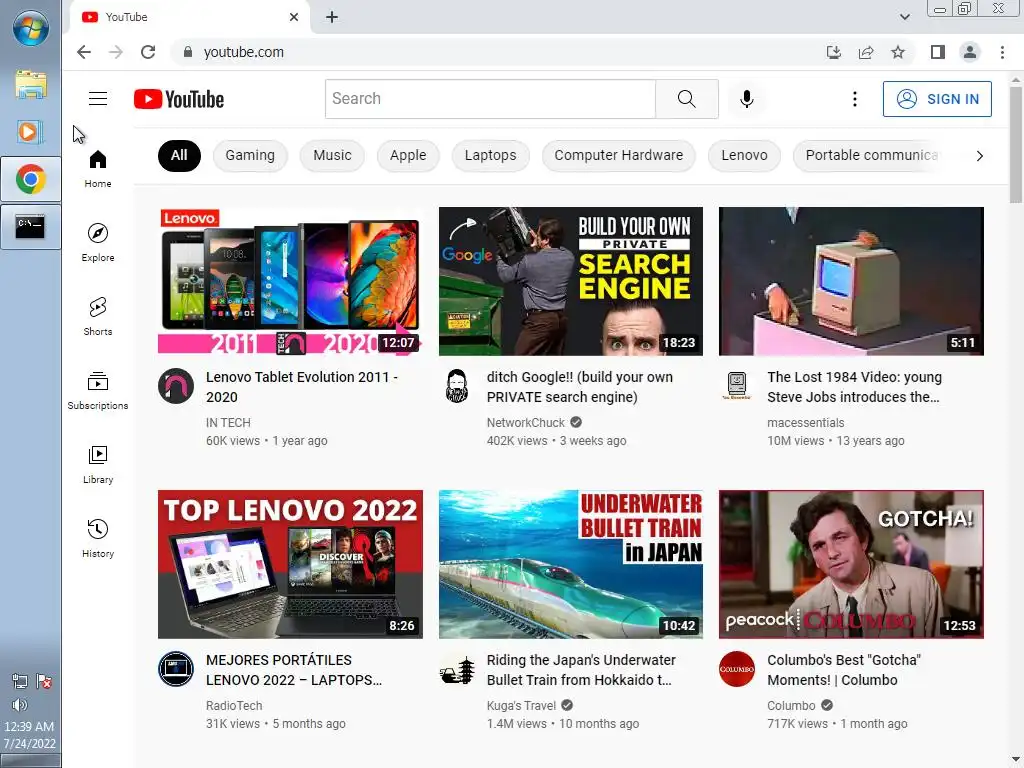Screen dimensions: 1024x768
Task: Start voice search with microphone icon
Action: [746, 99]
